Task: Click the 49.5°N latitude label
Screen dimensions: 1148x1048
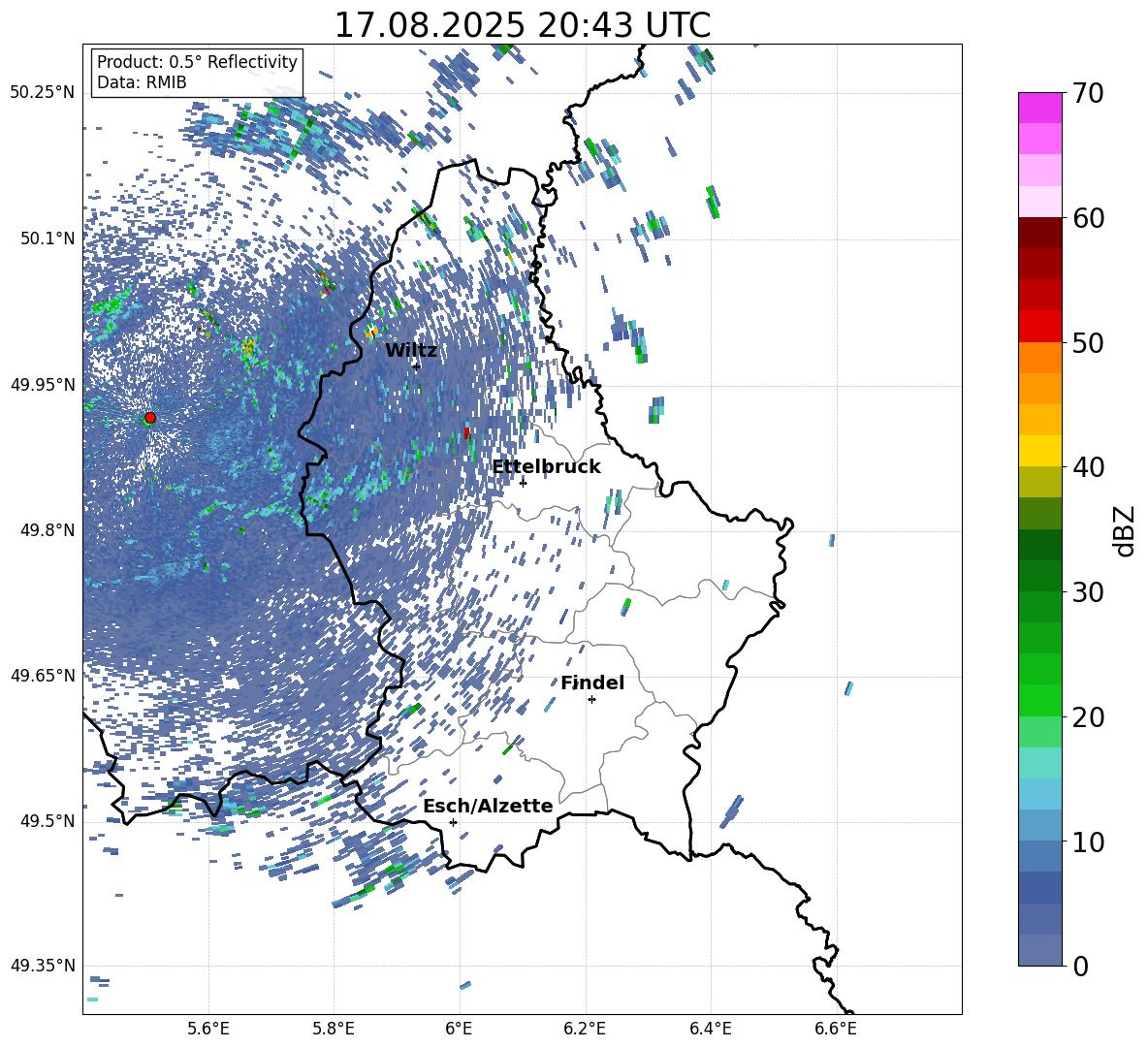Action: click(x=48, y=821)
